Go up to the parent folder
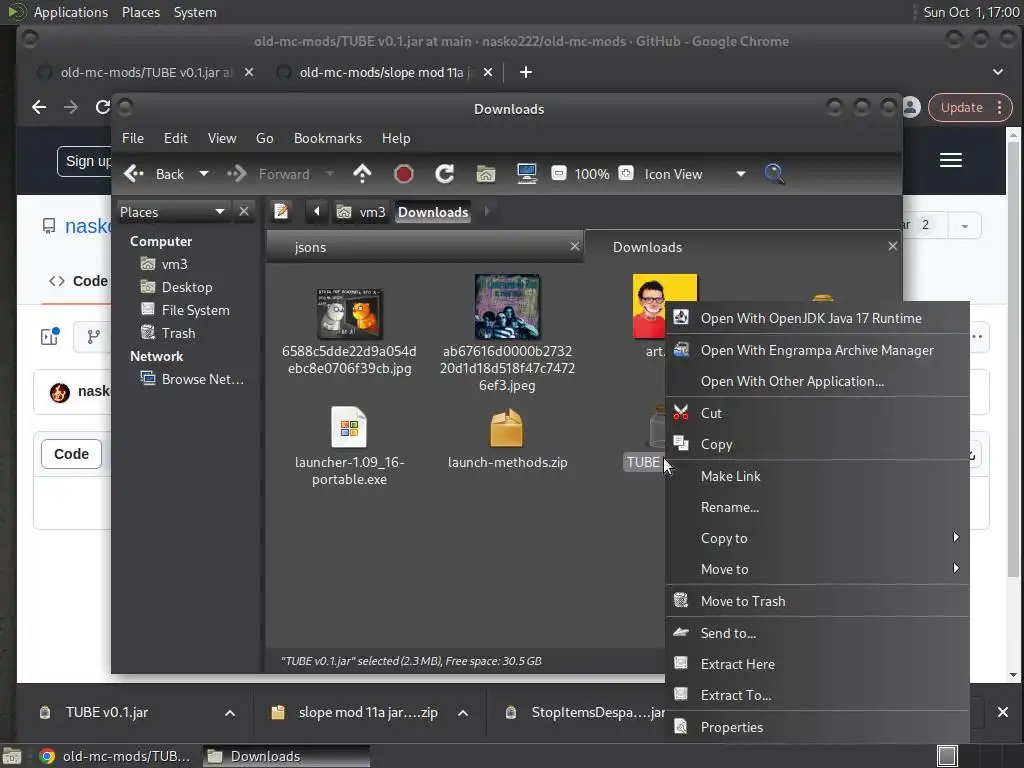The image size is (1024, 768). (362, 174)
